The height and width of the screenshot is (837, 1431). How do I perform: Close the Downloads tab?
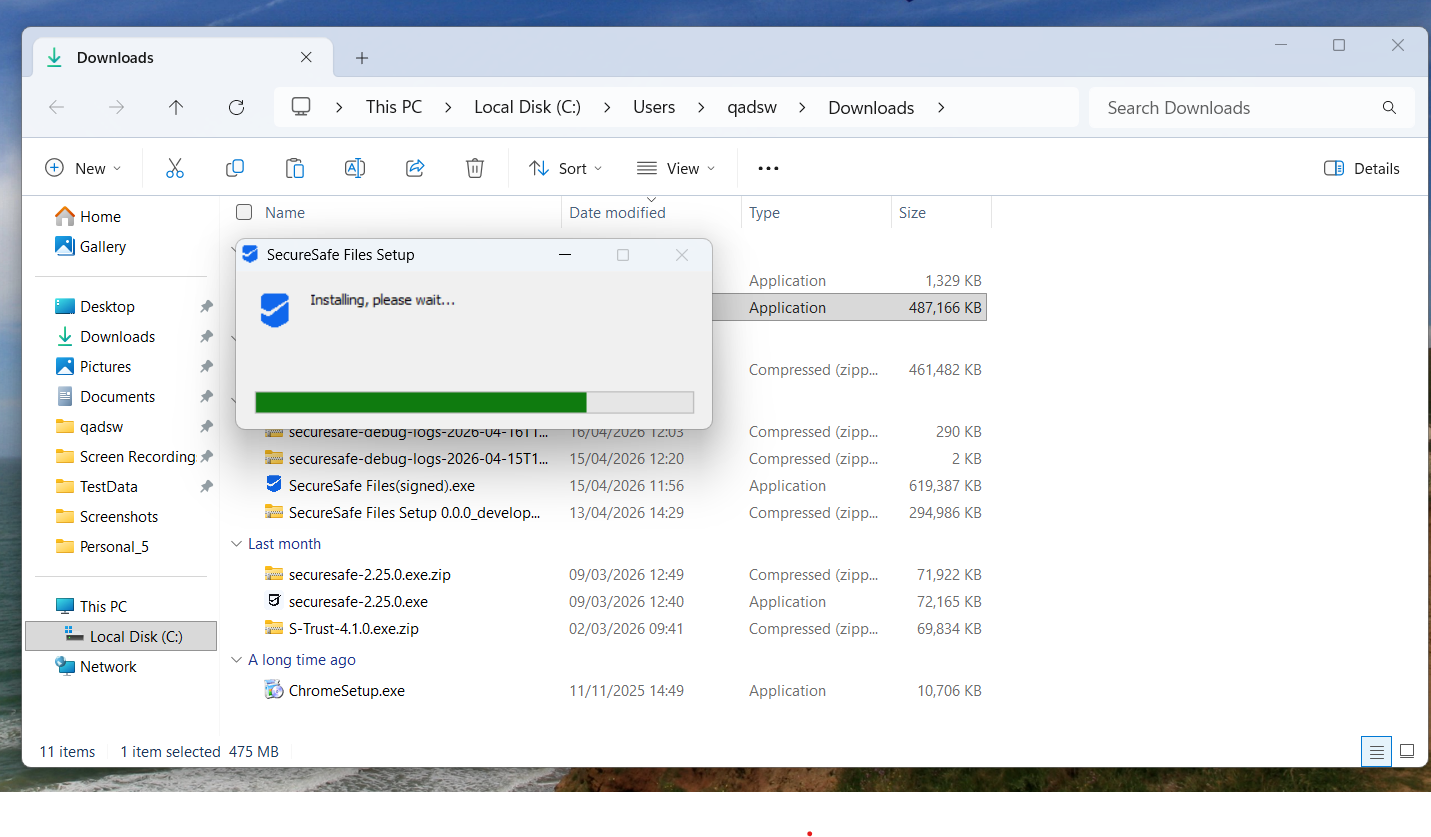[x=306, y=57]
